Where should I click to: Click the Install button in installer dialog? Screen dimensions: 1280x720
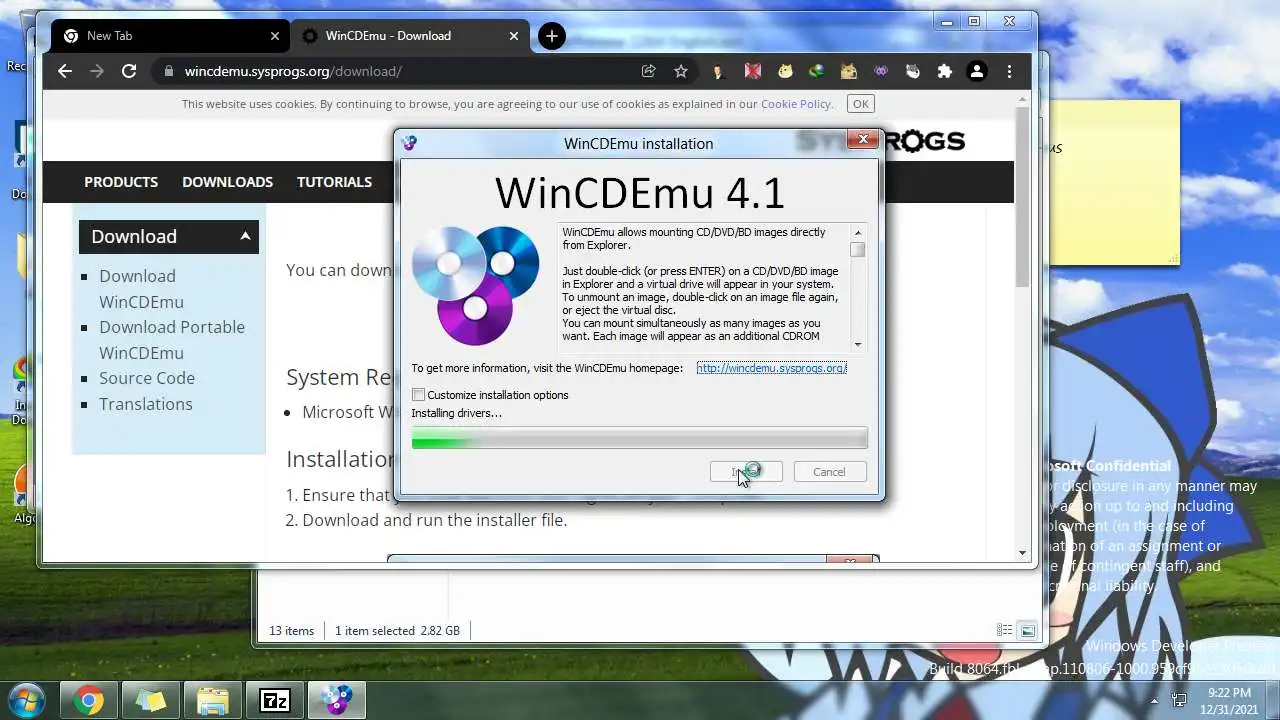point(746,472)
